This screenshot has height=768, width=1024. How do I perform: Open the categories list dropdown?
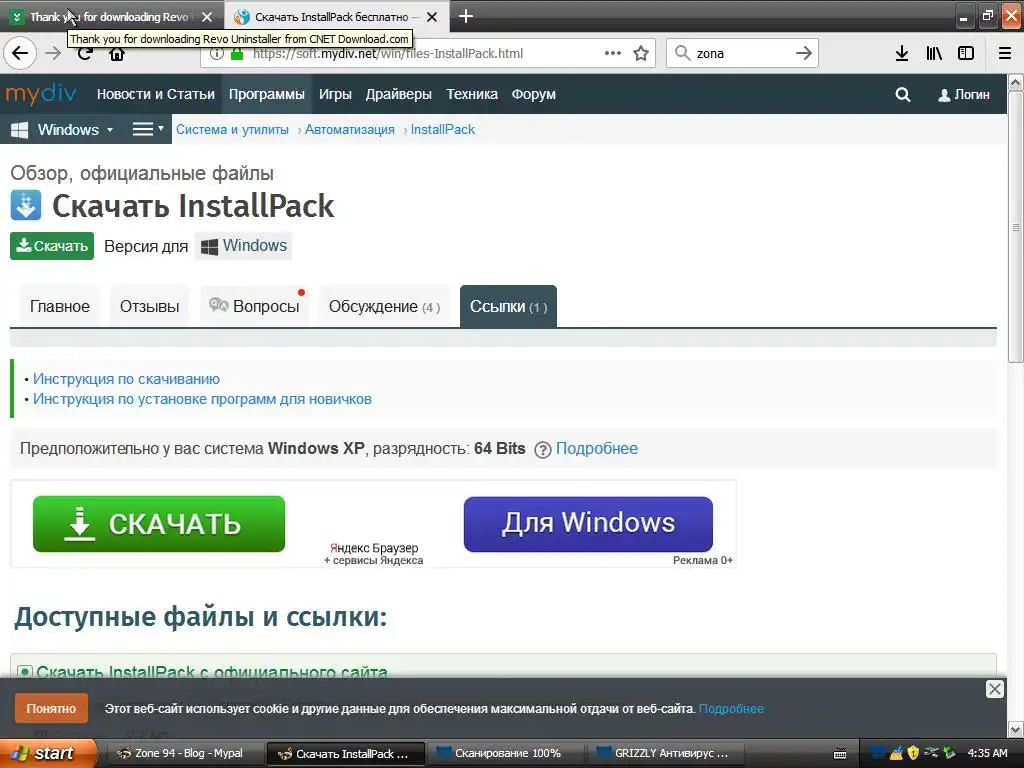[148, 129]
